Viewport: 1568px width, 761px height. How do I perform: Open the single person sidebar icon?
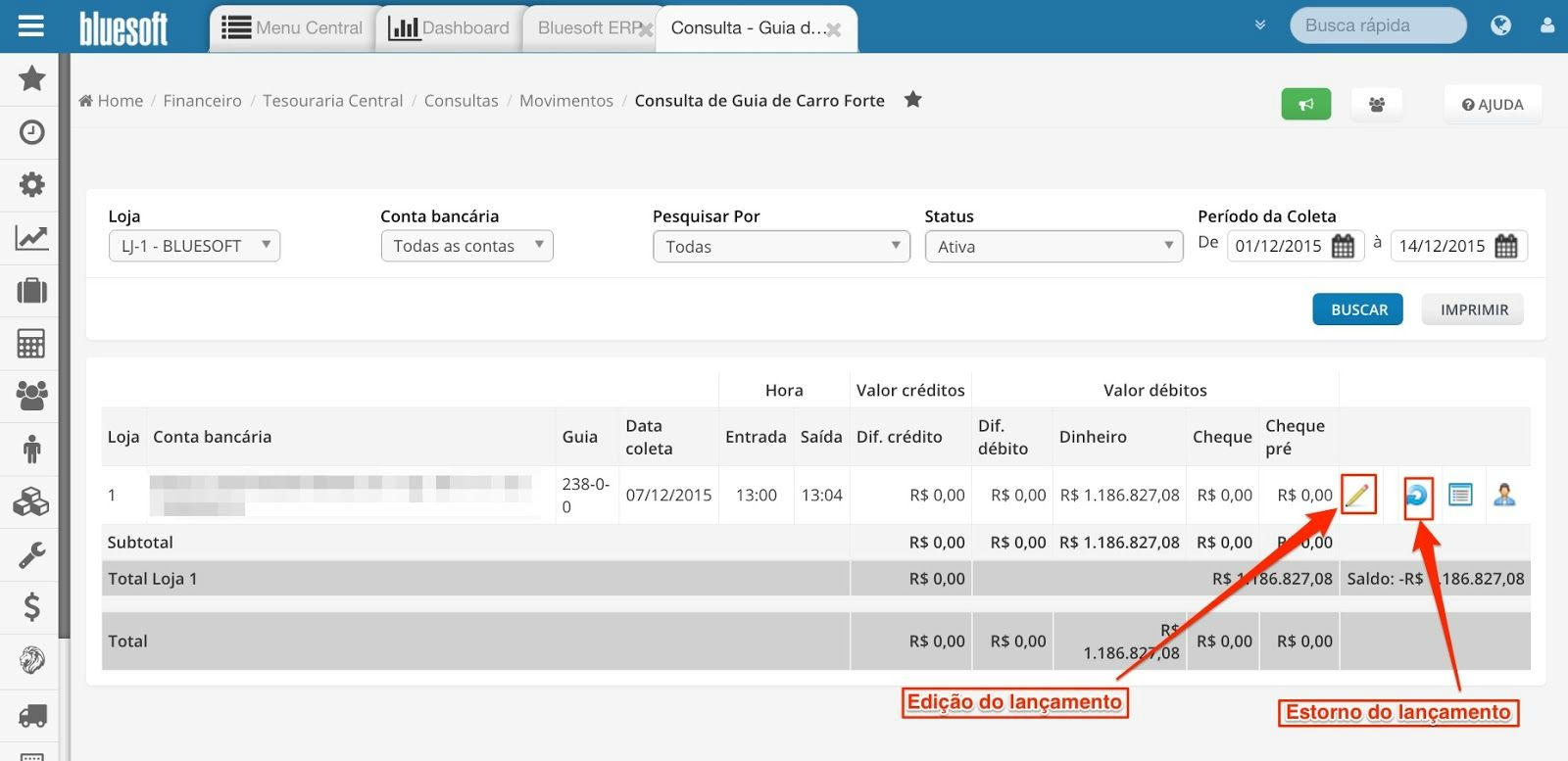pyautogui.click(x=32, y=450)
